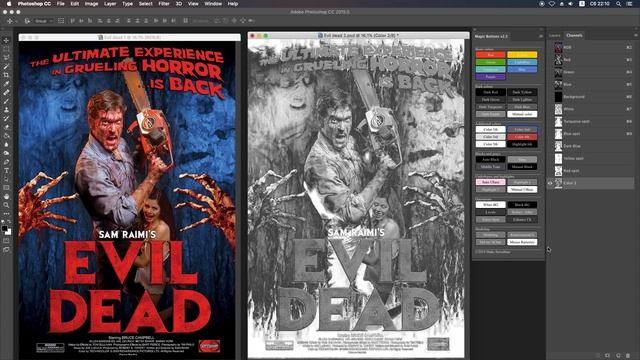Viewport: 640px width, 360px height.
Task: Open the Auto-Select Group dropdown
Action: tap(43, 21)
